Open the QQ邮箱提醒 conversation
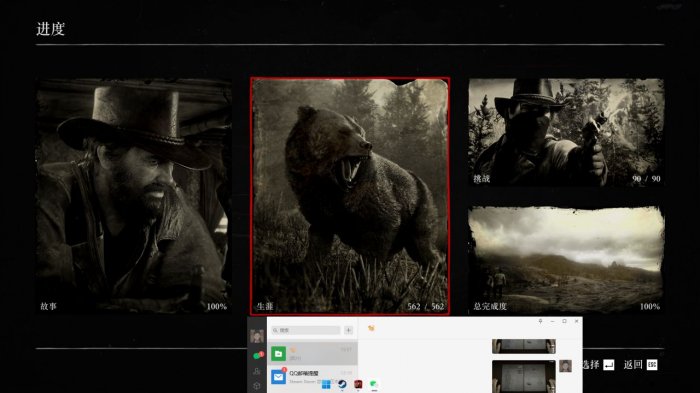This screenshot has width=700, height=393. pyautogui.click(x=312, y=376)
